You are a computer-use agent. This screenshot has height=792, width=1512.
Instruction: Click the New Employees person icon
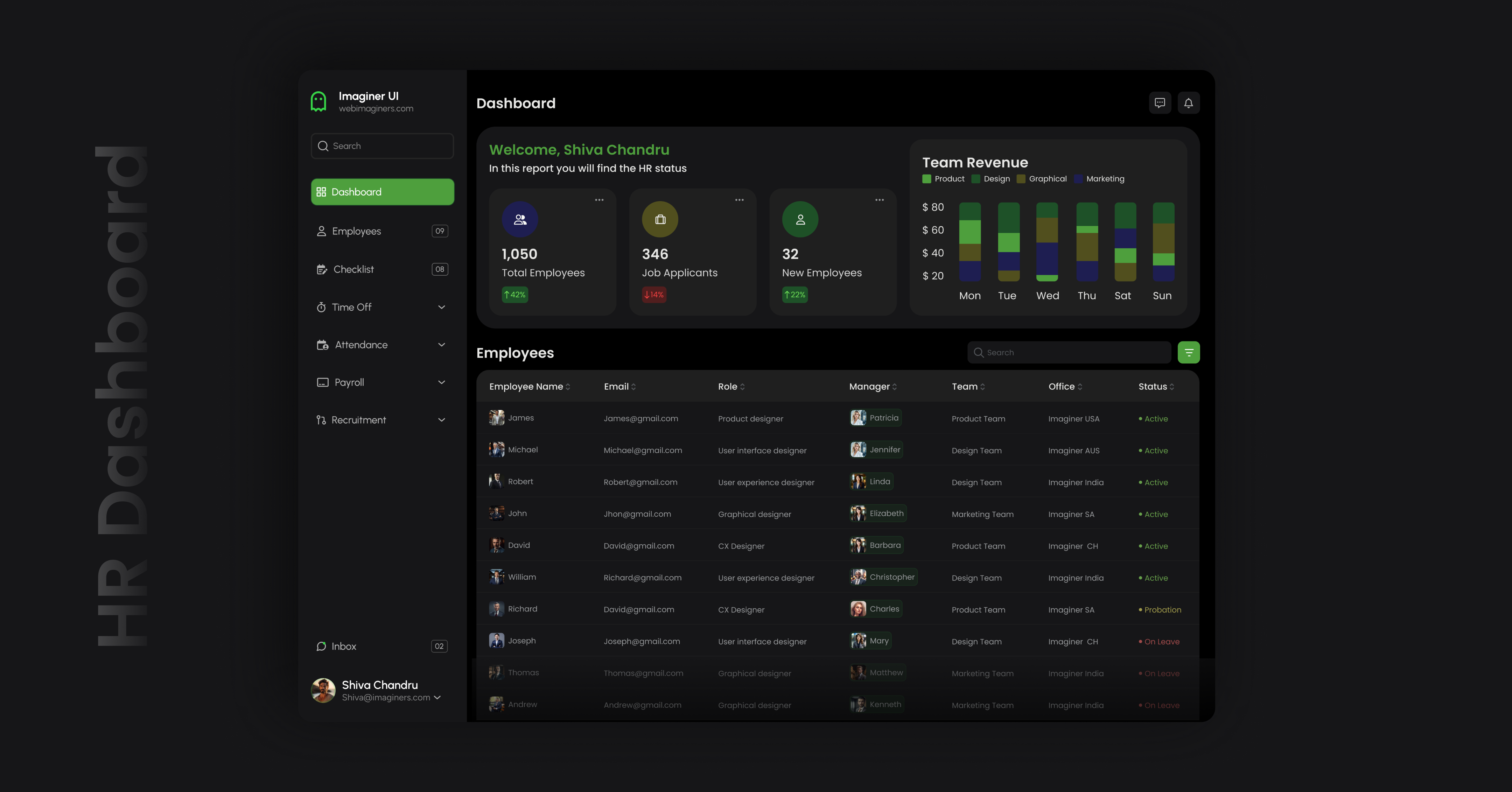click(800, 219)
